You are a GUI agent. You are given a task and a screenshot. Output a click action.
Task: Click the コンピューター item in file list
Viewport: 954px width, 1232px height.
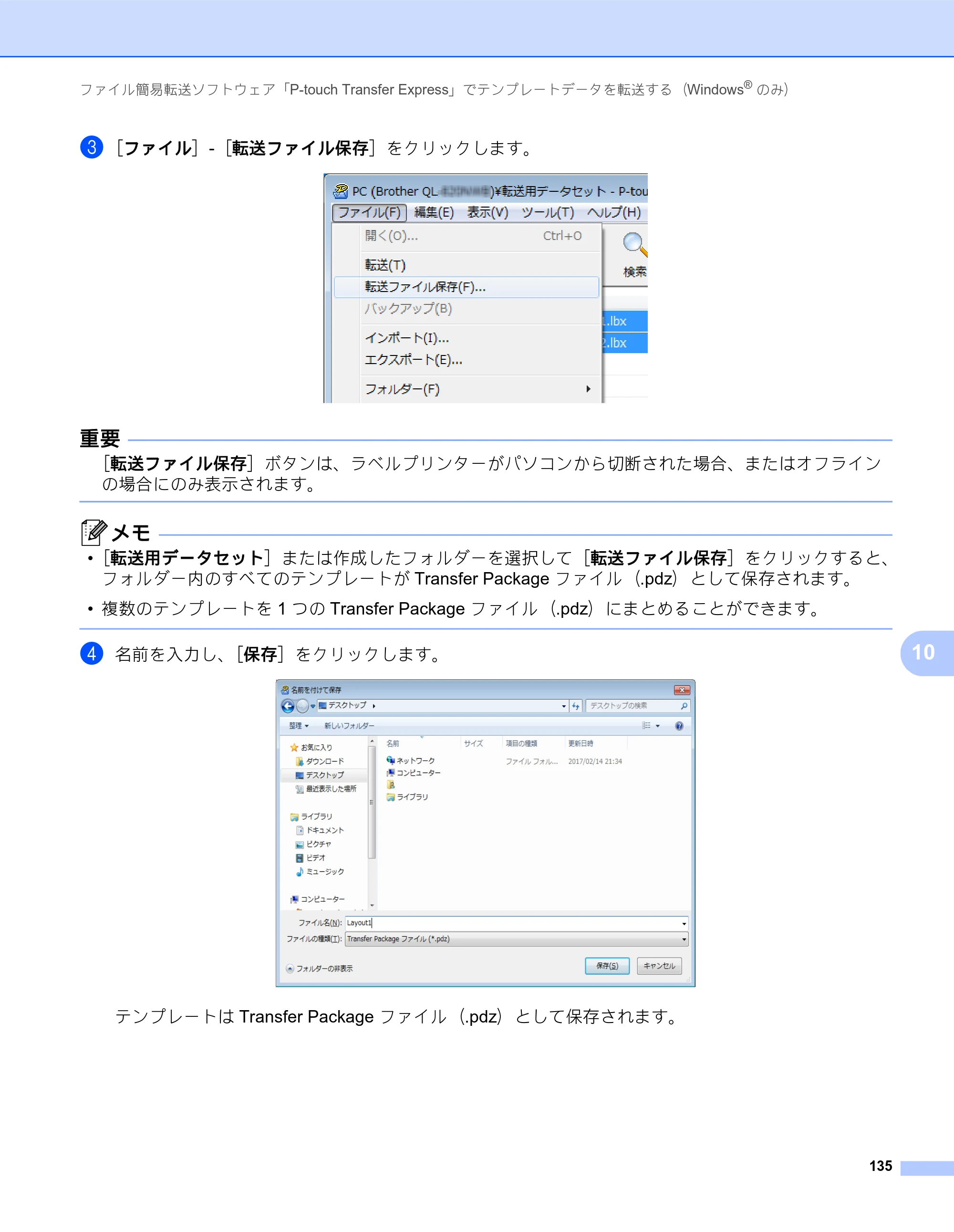(x=413, y=773)
